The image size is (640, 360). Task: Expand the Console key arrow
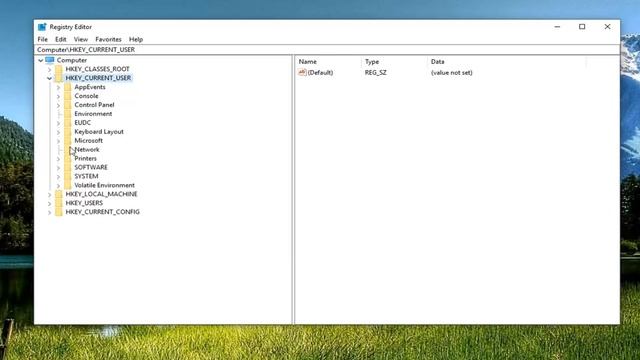[58, 96]
